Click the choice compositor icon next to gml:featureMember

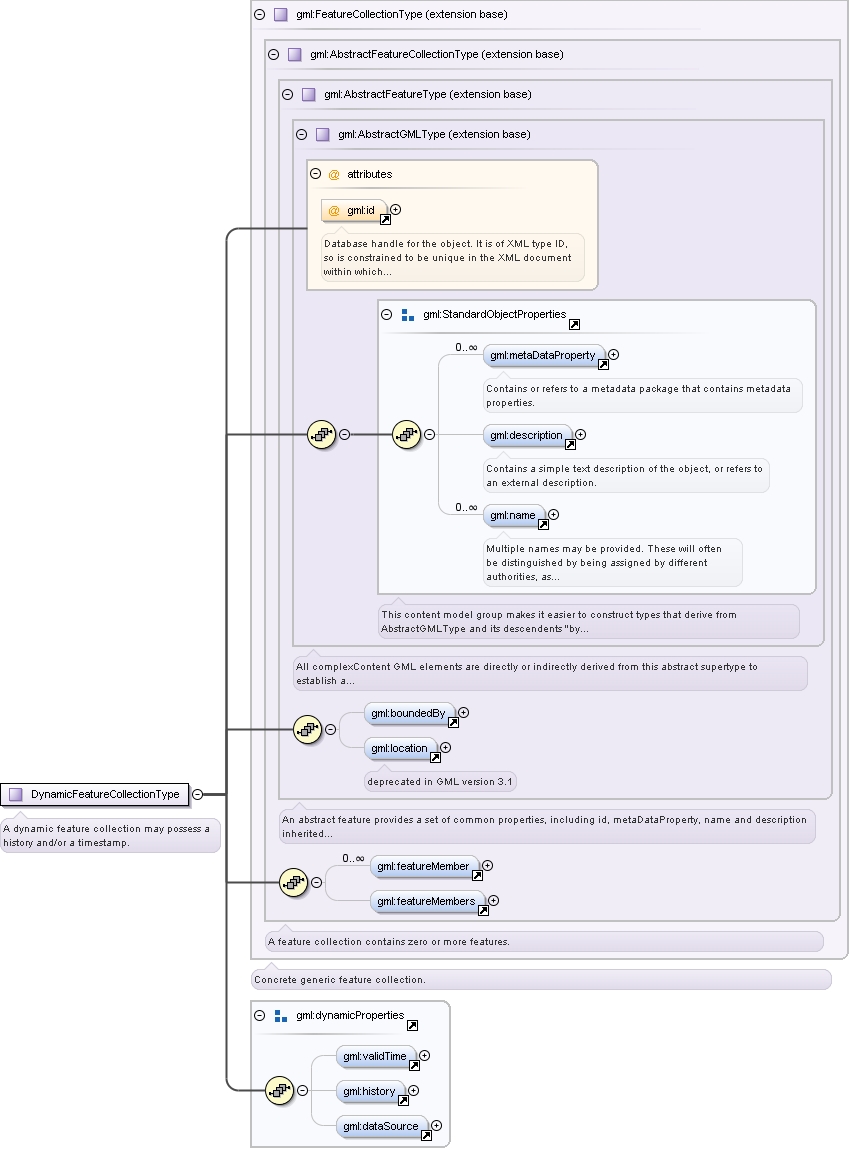click(294, 882)
